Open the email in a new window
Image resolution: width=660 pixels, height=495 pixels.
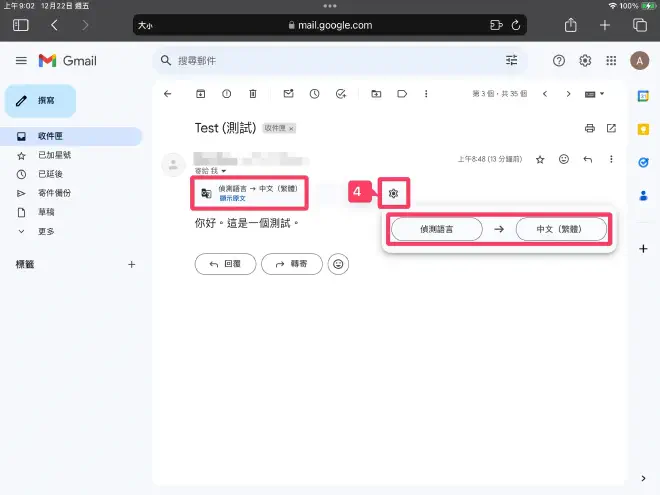coord(611,128)
